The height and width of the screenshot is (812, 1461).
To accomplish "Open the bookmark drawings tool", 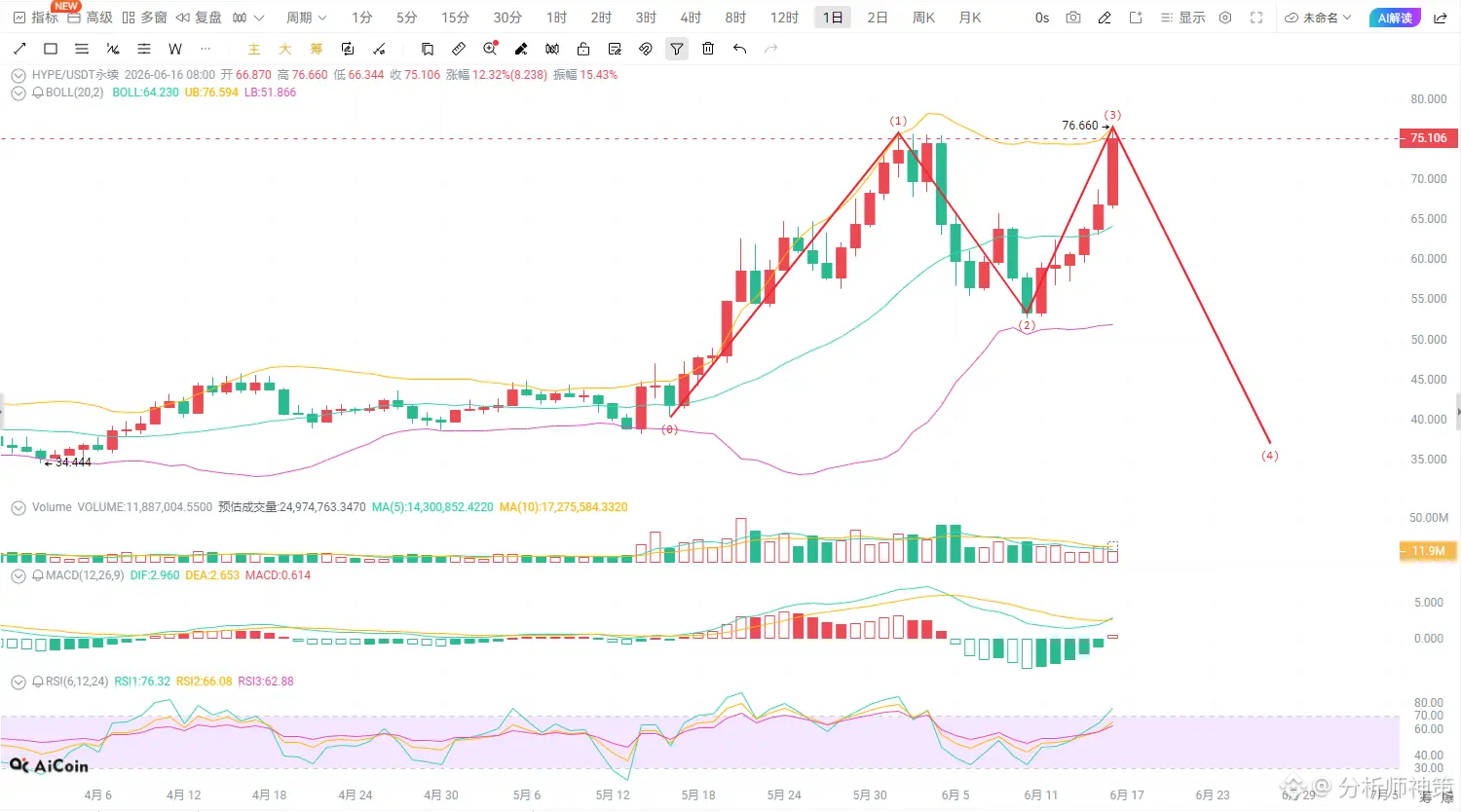I will point(428,49).
